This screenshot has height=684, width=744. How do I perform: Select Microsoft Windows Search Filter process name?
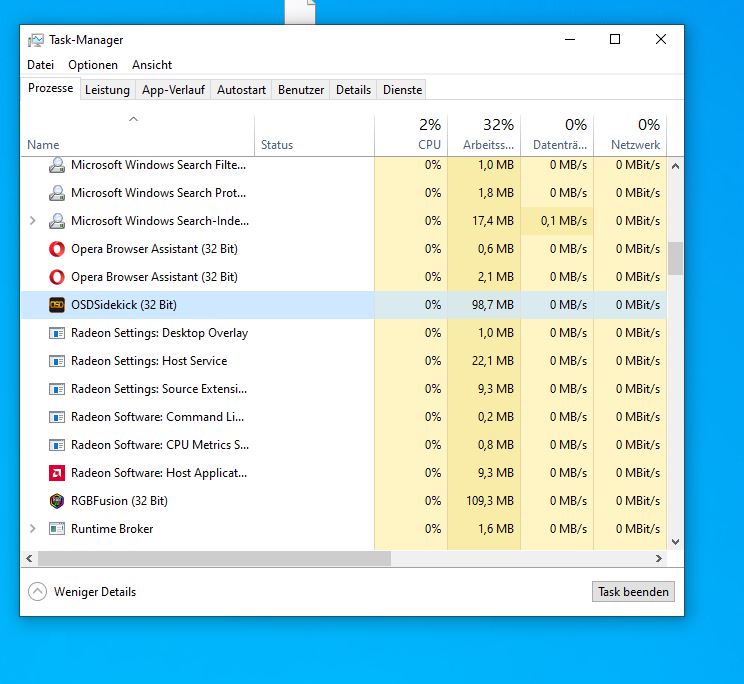coord(158,165)
